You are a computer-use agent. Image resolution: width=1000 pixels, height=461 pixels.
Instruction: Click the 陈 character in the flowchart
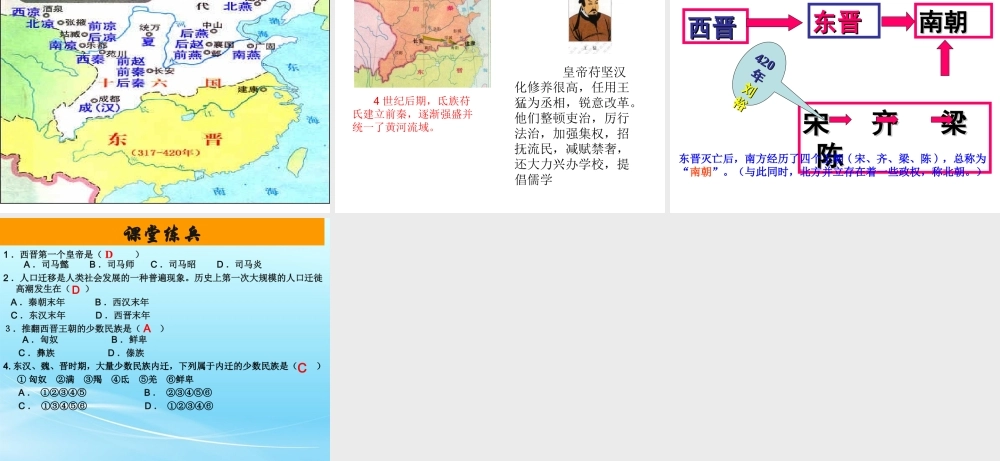[x=830, y=155]
